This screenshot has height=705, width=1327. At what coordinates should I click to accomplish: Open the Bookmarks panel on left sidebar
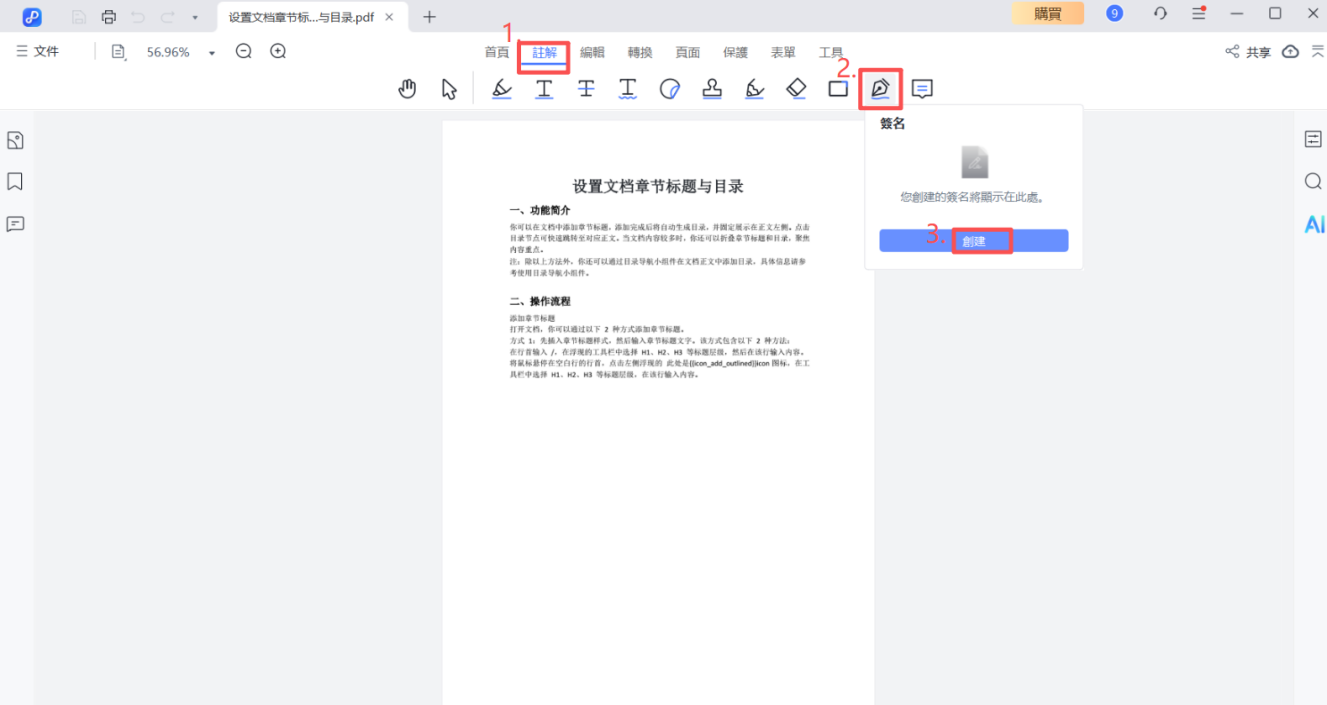[15, 181]
